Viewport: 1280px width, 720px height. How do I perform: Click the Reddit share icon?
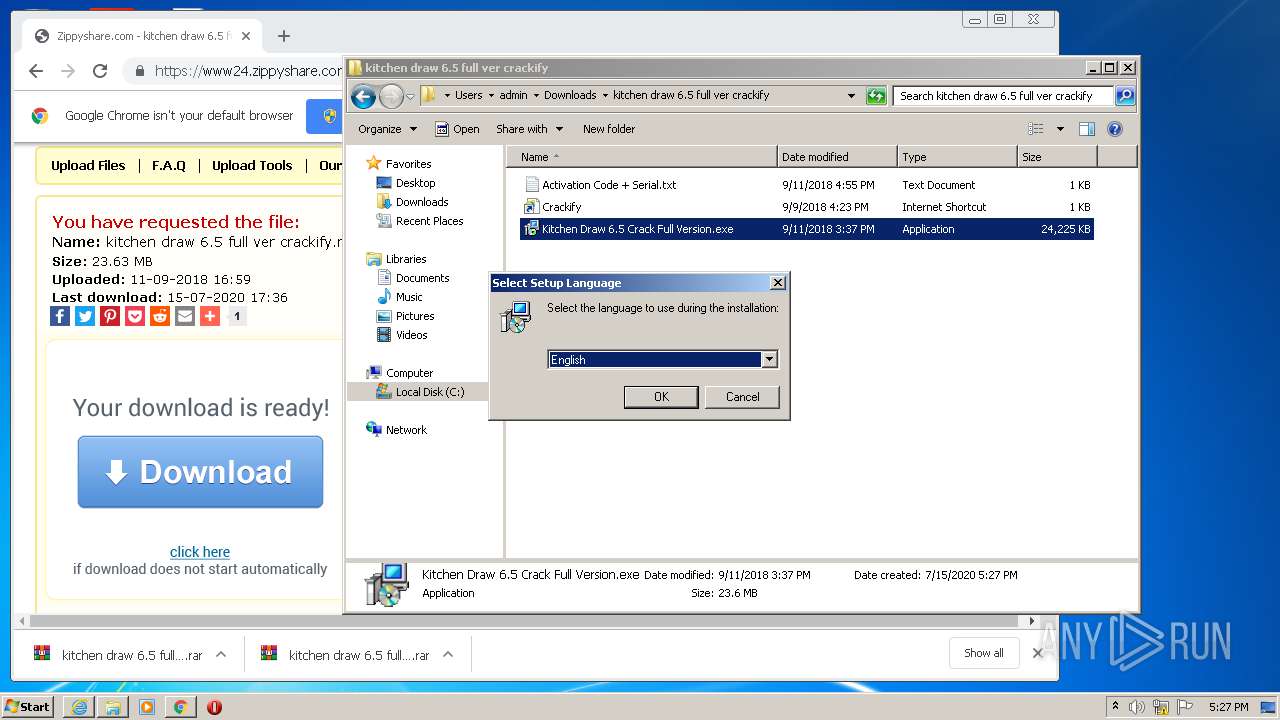point(160,316)
